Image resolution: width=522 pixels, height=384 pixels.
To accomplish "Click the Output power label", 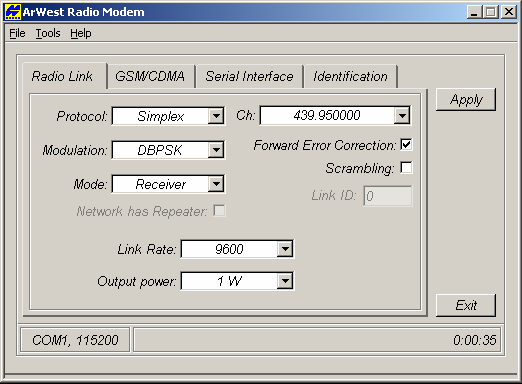I will tap(136, 282).
